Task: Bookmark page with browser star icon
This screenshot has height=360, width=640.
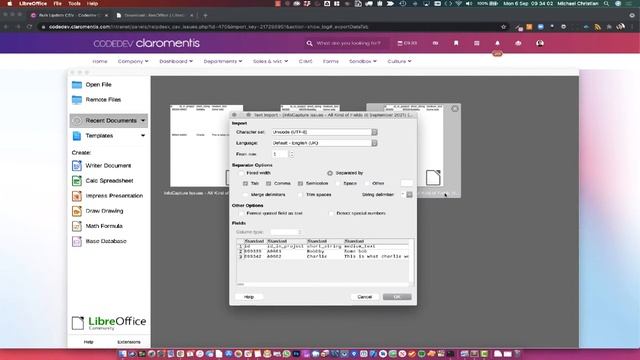Action: [503, 27]
